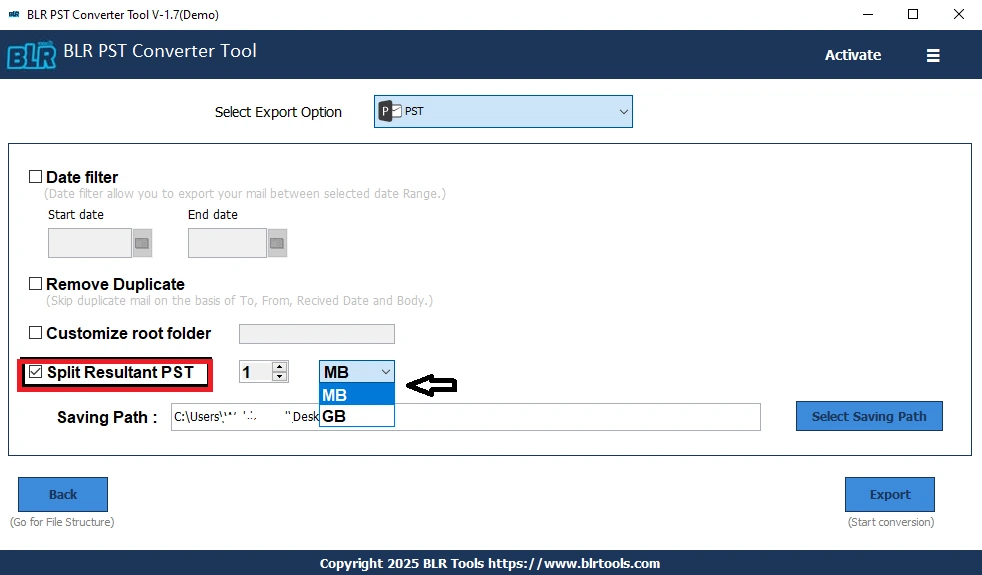
Task: Click the Saving Path text field
Action: pyautogui.click(x=466, y=417)
